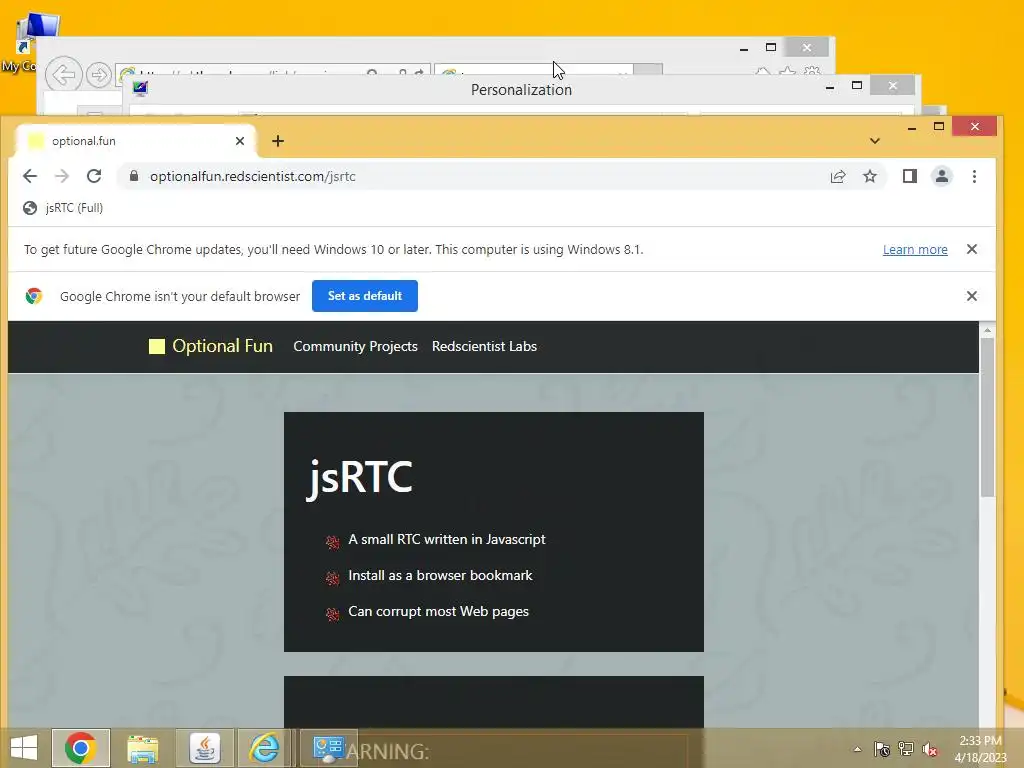Open the network tray icon
1024x768 pixels.
[x=906, y=749]
